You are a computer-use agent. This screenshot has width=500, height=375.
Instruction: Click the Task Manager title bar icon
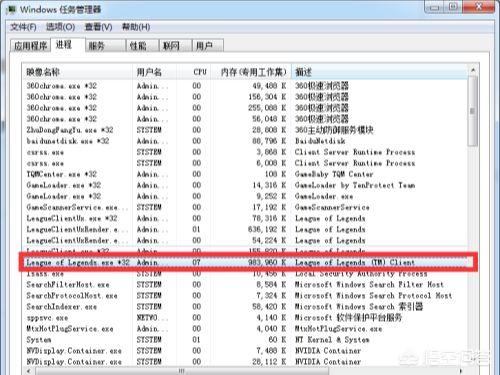coord(11,9)
